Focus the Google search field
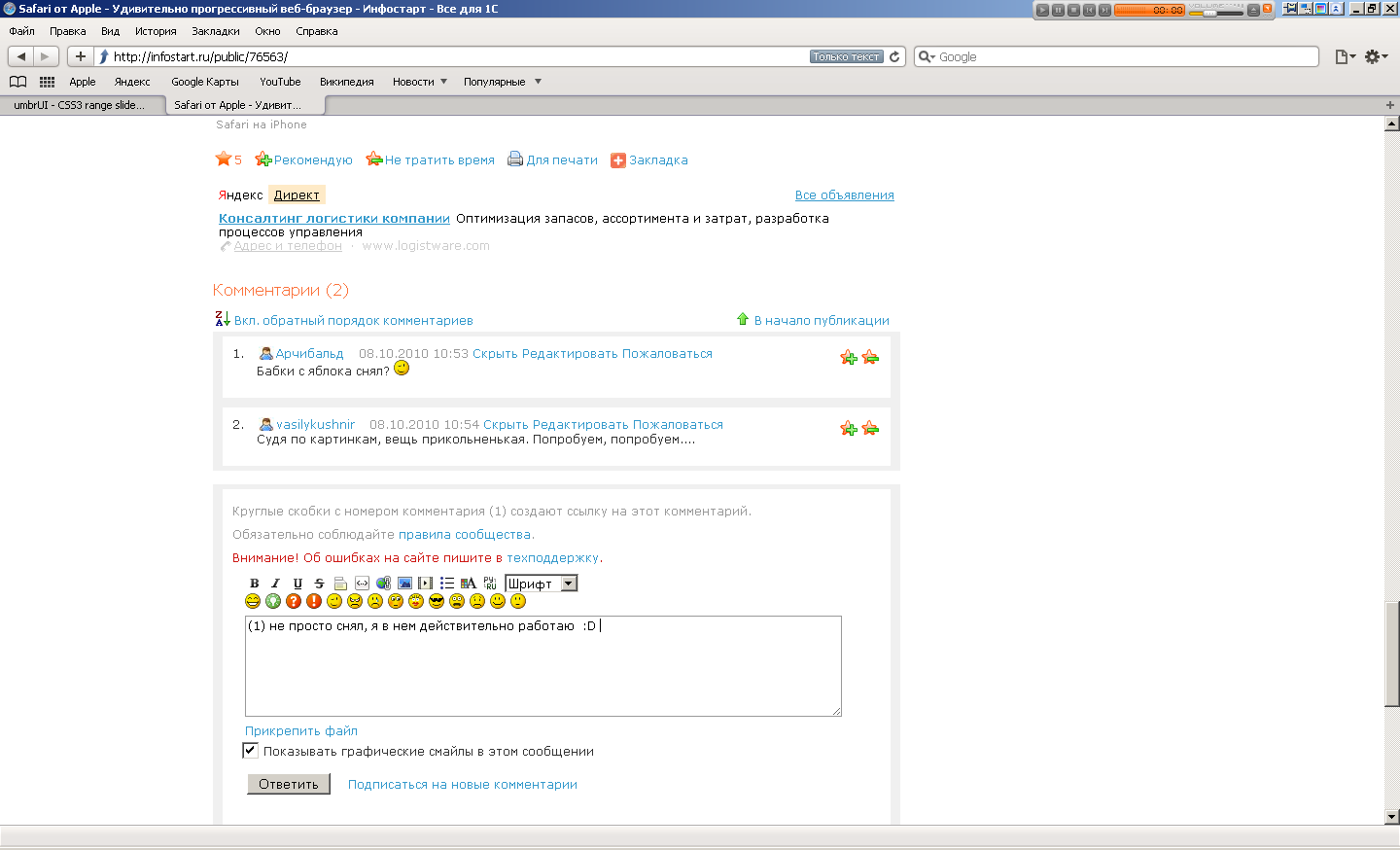 coord(1118,56)
